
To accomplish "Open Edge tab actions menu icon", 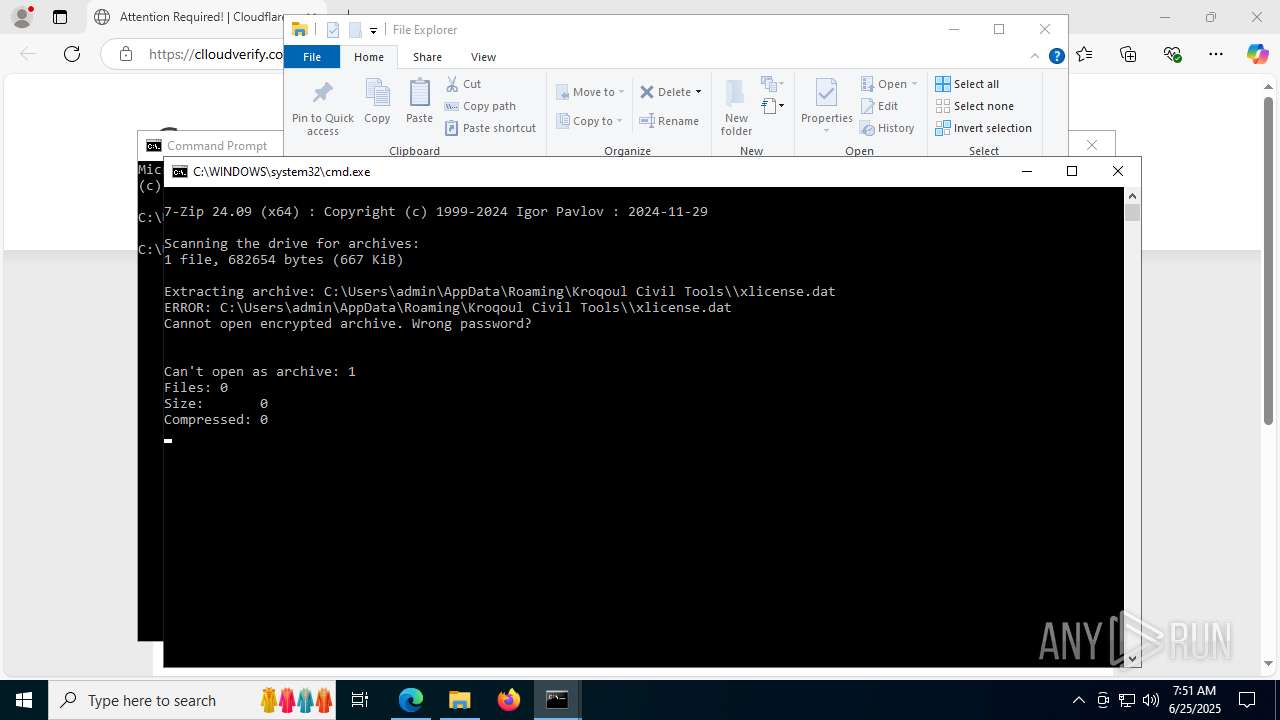I will click(x=60, y=17).
